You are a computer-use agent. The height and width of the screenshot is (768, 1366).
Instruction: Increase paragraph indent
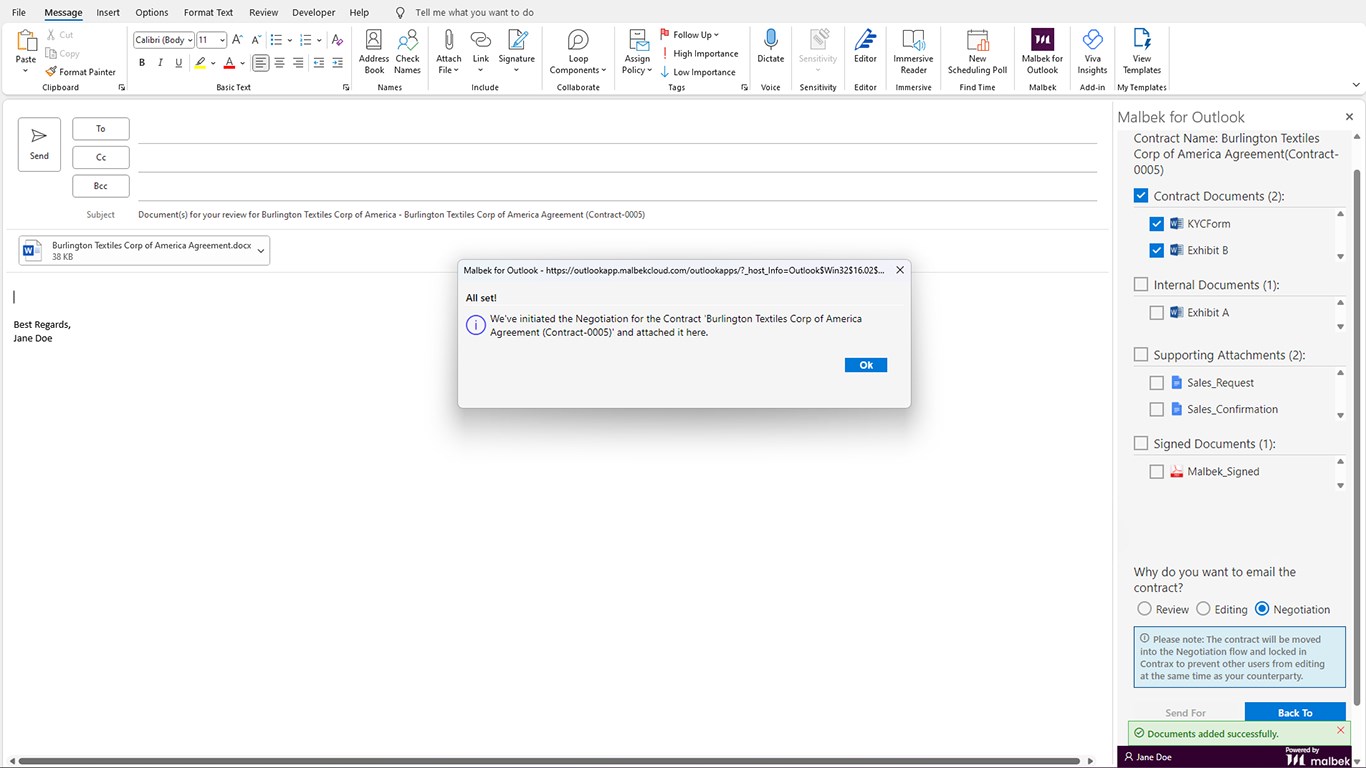[x=337, y=63]
